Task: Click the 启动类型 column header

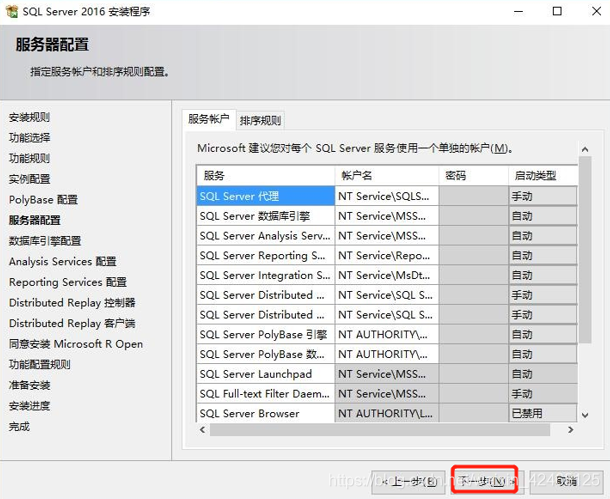Action: [543, 175]
